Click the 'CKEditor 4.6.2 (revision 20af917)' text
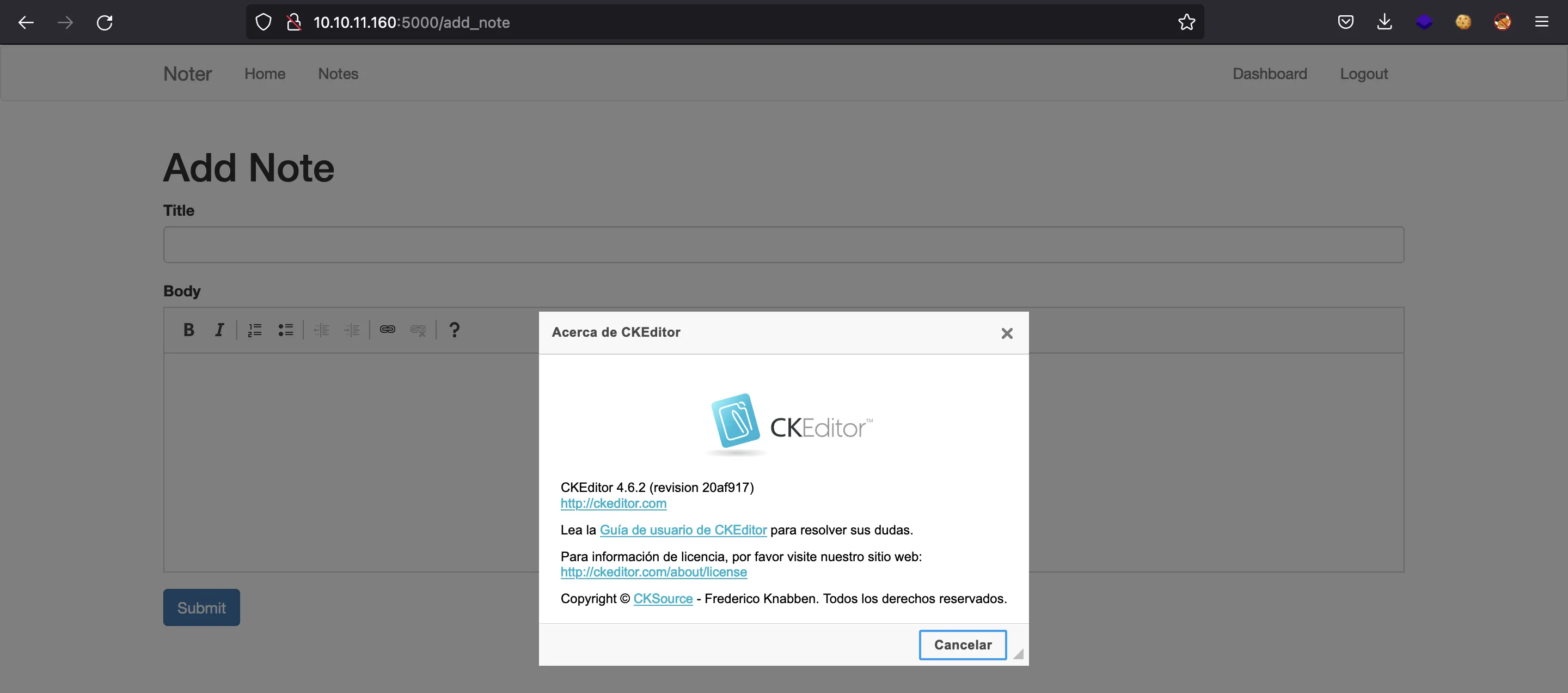The height and width of the screenshot is (693, 1568). pos(657,487)
